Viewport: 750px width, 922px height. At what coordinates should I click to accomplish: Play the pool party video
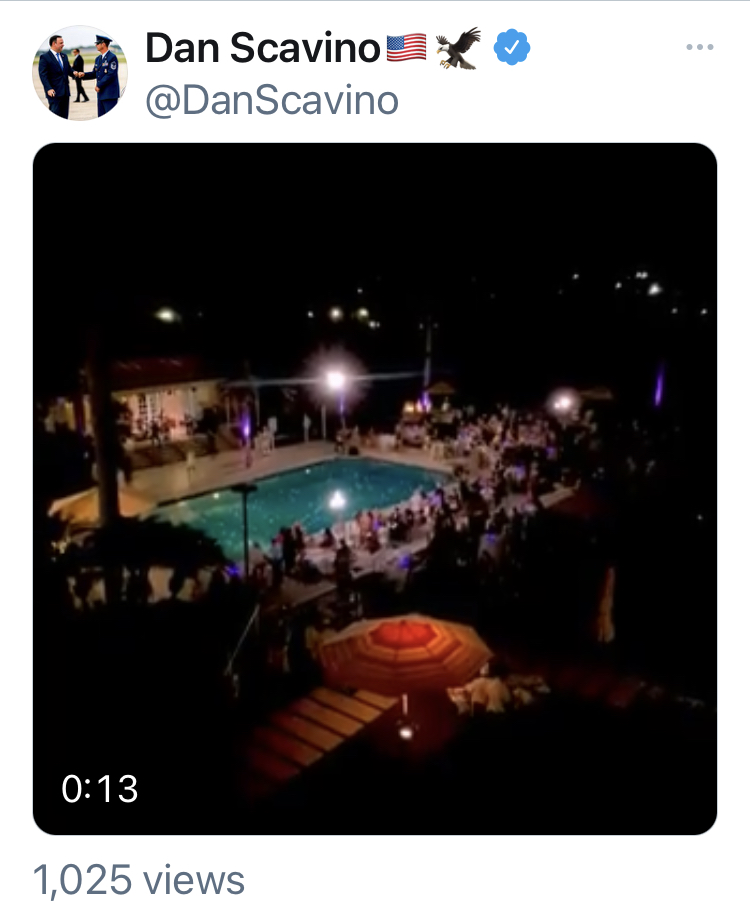click(x=375, y=489)
